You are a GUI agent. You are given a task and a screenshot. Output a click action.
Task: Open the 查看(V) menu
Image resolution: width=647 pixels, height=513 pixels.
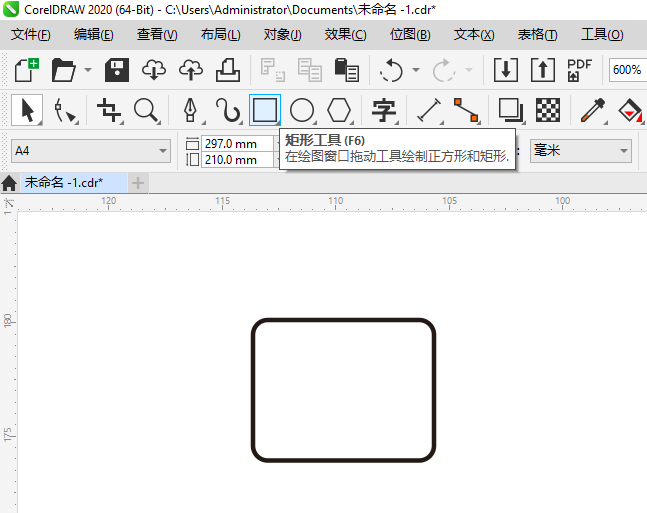pos(157,35)
